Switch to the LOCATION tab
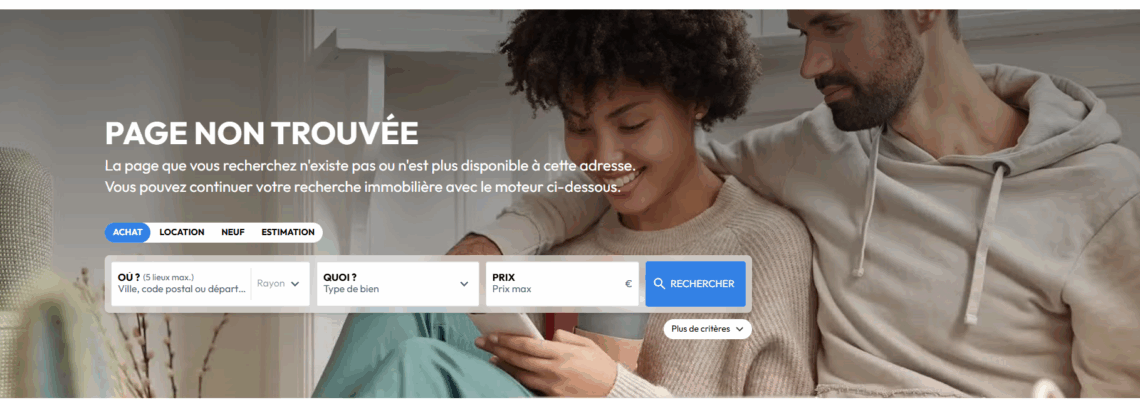This screenshot has width=1140, height=400. [x=182, y=232]
